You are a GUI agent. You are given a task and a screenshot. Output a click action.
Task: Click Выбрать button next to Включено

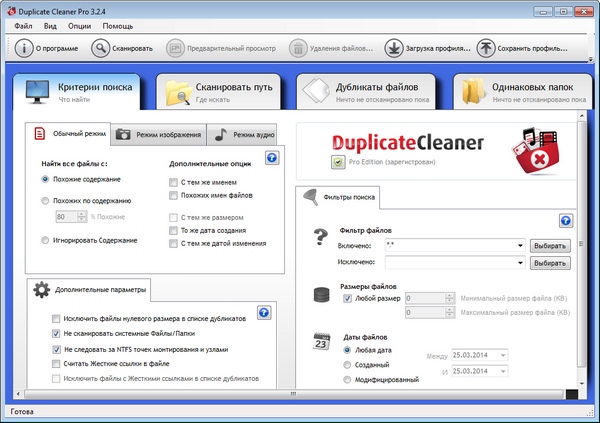click(551, 245)
